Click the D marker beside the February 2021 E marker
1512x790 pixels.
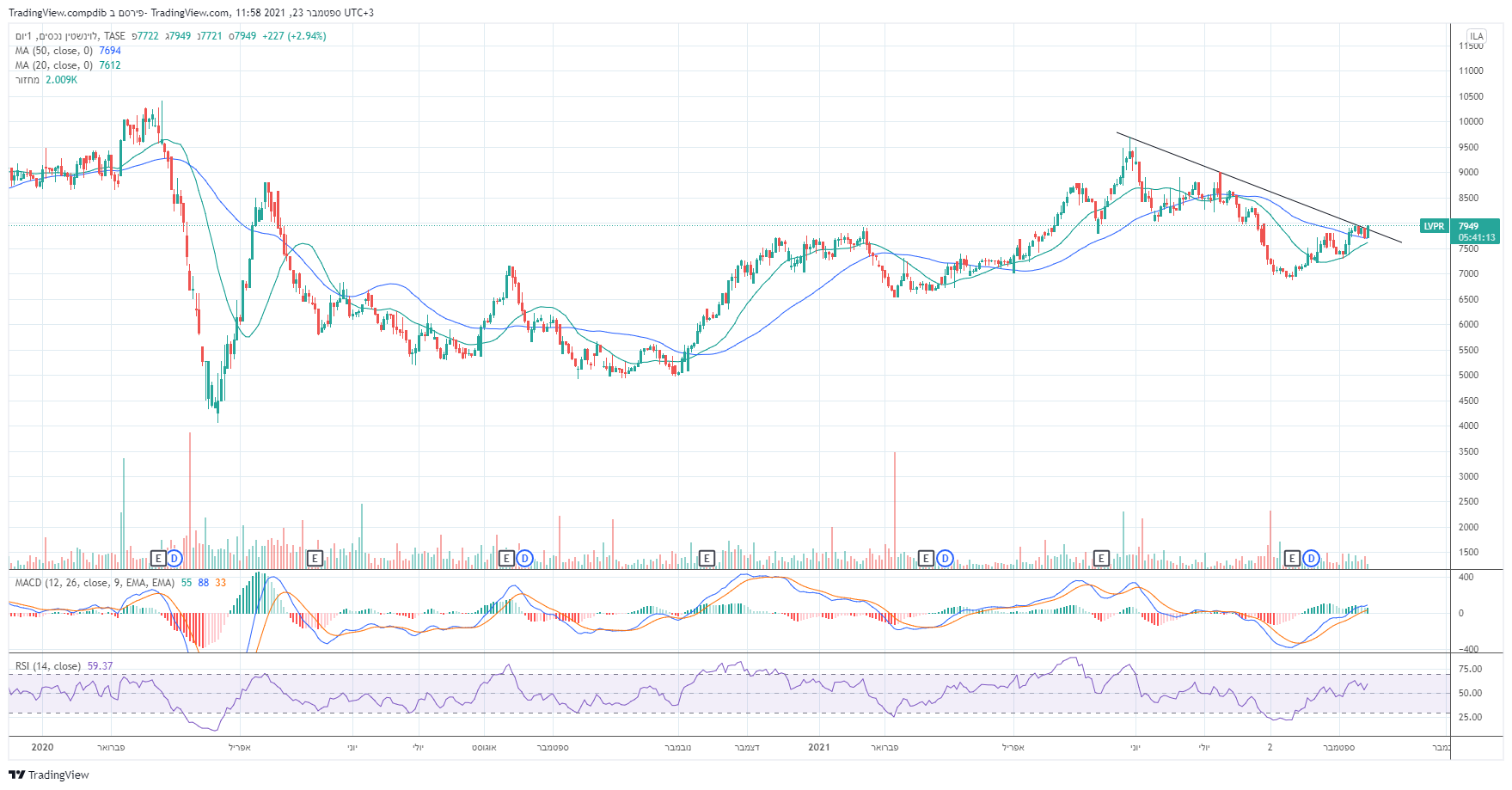coord(945,559)
